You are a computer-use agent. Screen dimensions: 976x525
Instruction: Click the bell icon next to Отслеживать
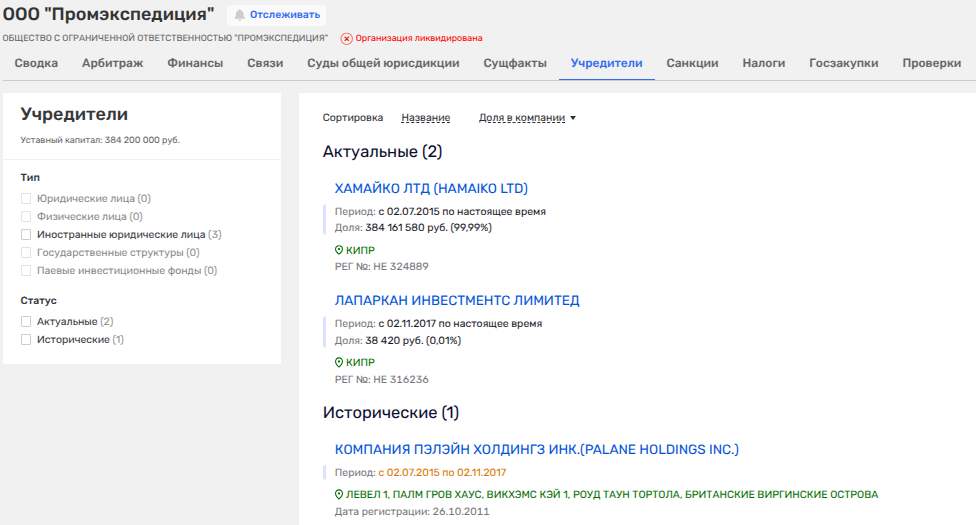240,15
